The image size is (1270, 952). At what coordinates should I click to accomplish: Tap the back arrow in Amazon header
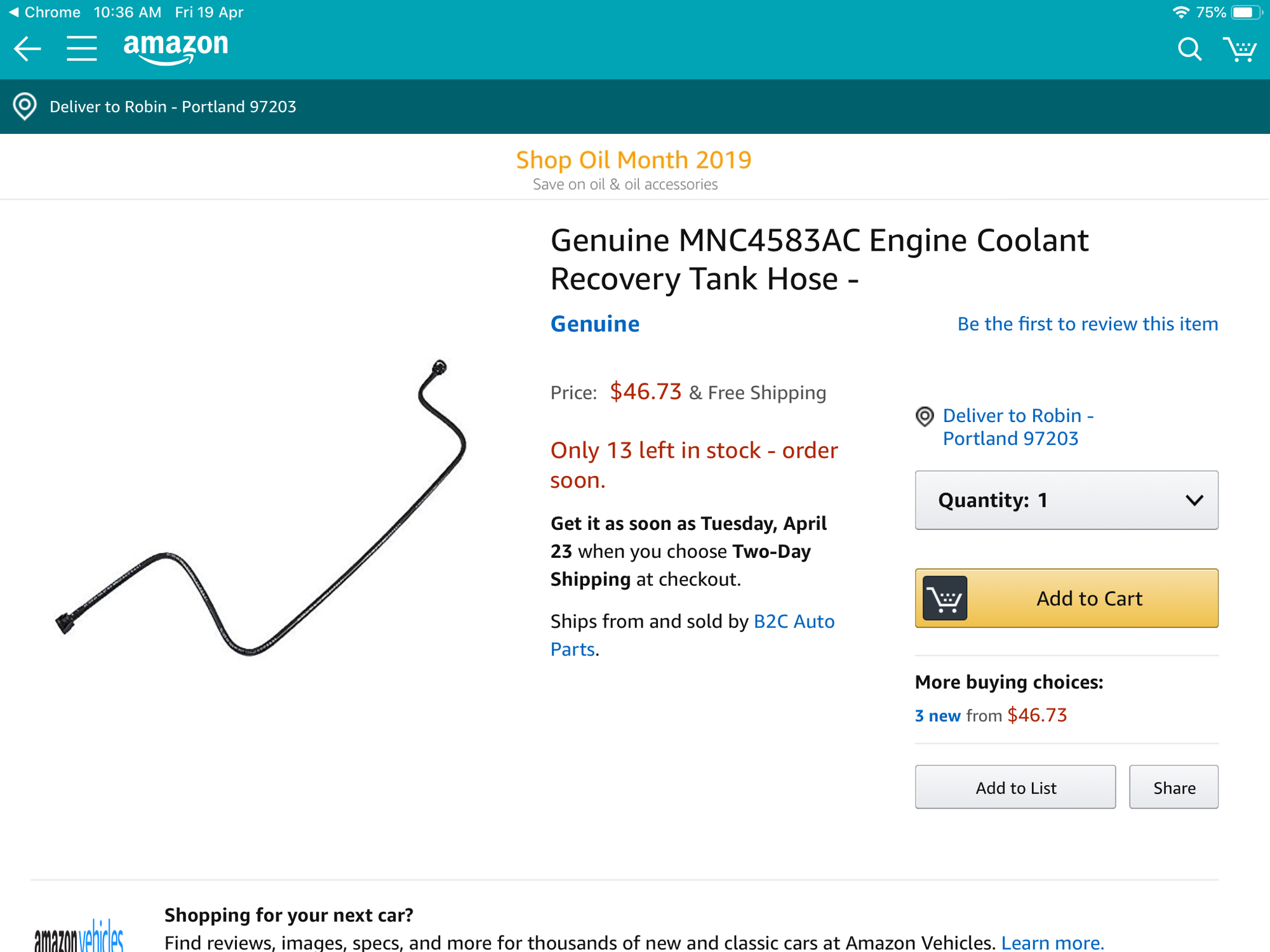(x=27, y=49)
